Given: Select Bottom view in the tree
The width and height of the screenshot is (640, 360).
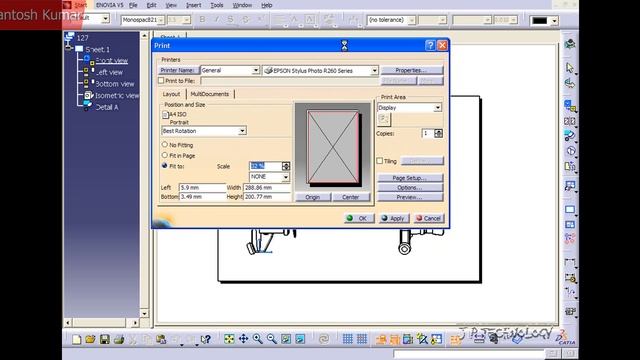Looking at the screenshot, I should [115, 84].
